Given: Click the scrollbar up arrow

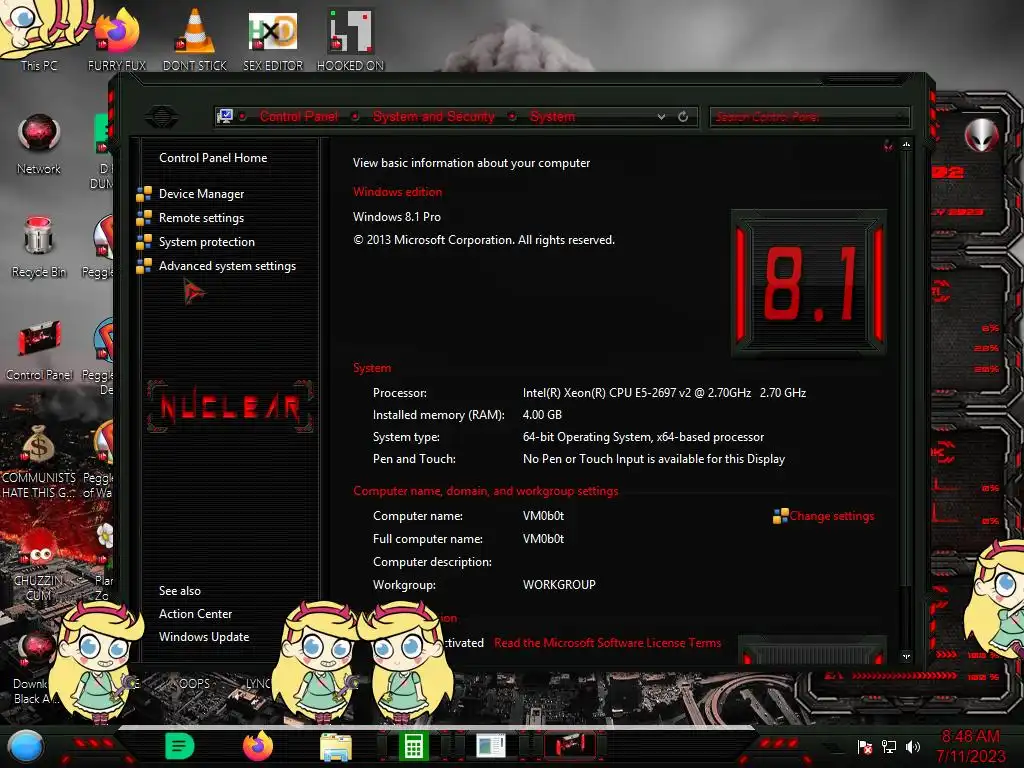Looking at the screenshot, I should (906, 144).
